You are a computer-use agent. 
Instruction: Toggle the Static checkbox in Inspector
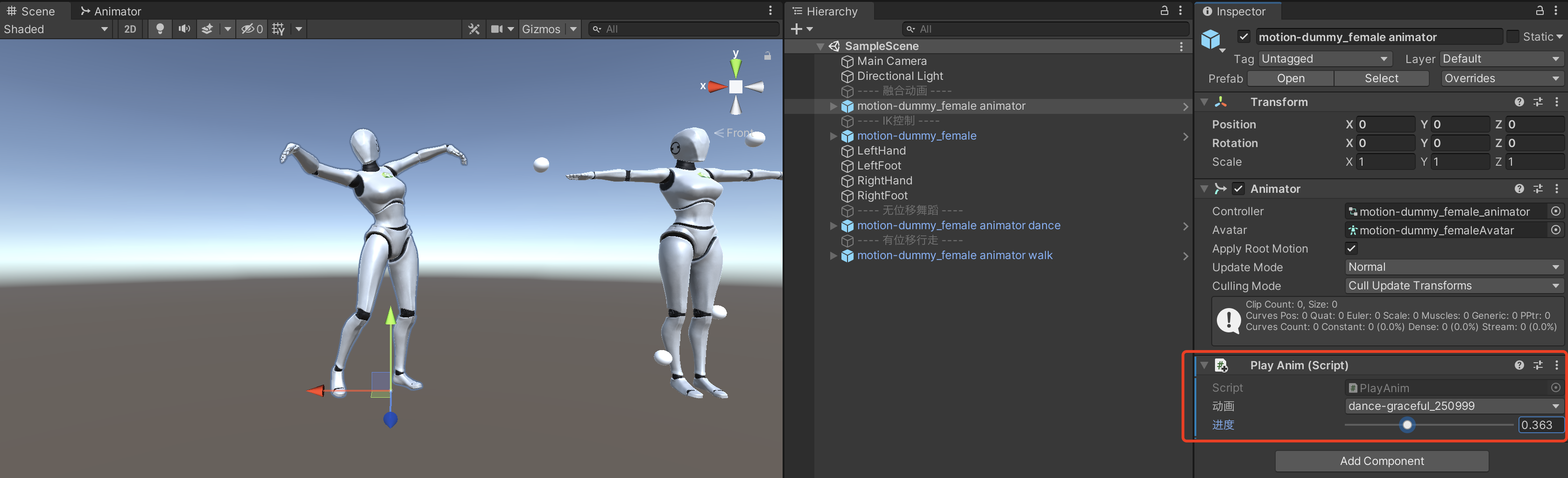tap(1514, 36)
